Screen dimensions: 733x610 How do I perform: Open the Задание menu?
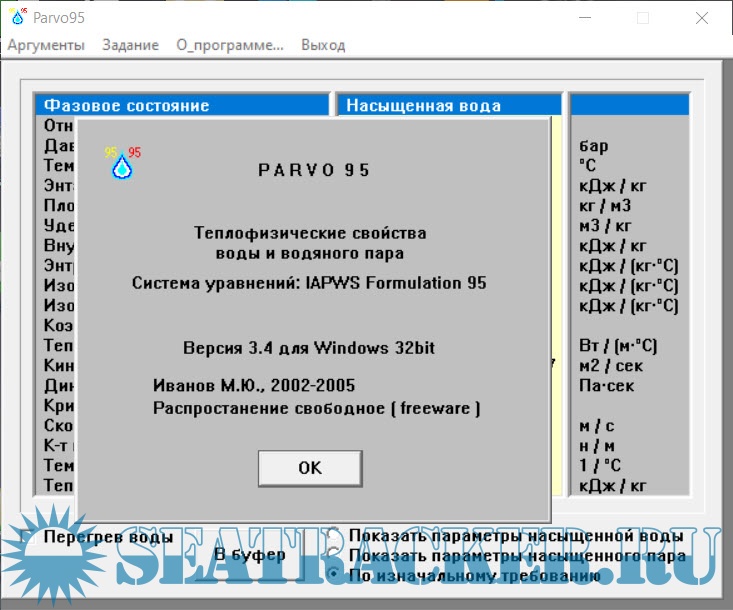point(130,45)
